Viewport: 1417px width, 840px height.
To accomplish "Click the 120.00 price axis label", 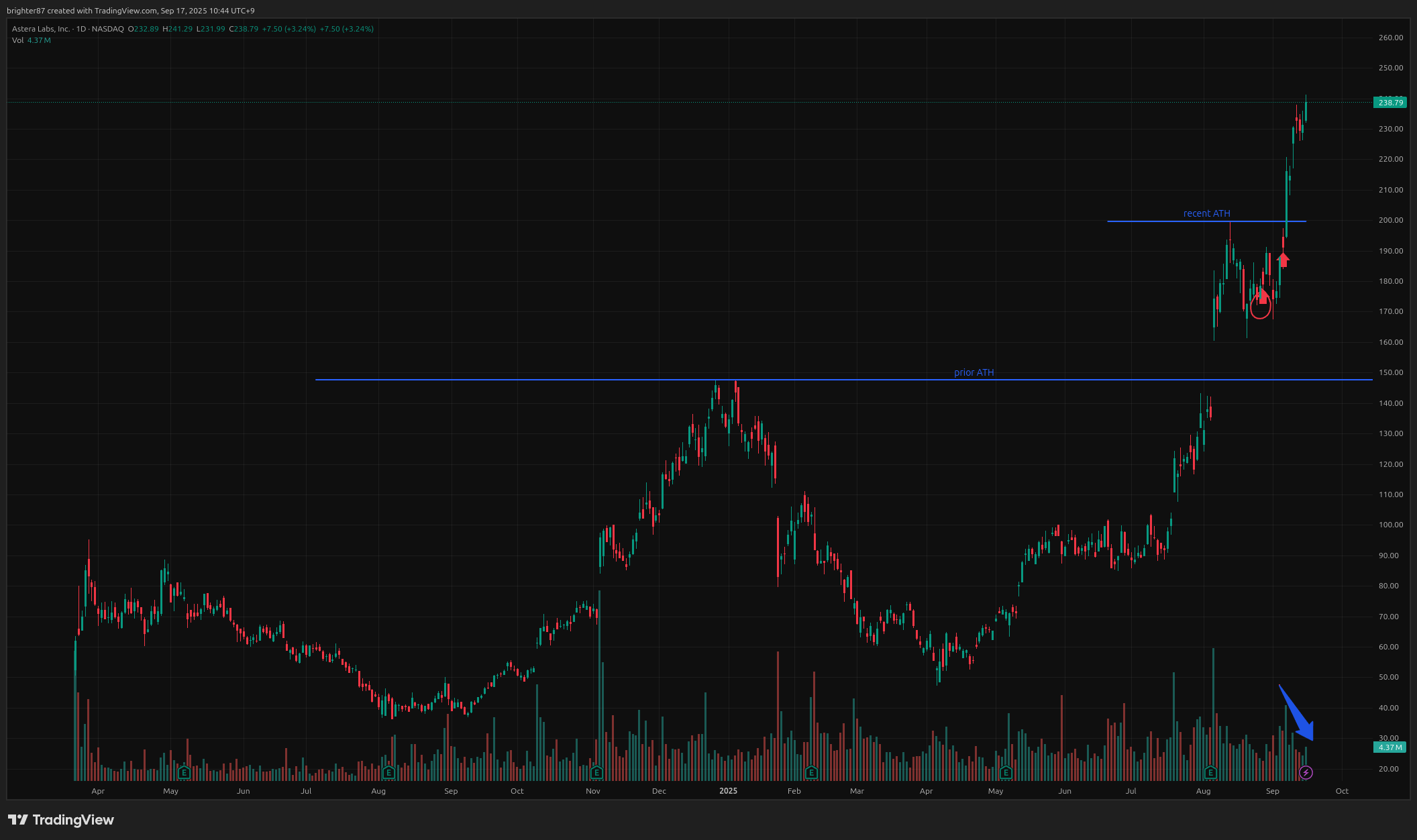I will click(1391, 464).
